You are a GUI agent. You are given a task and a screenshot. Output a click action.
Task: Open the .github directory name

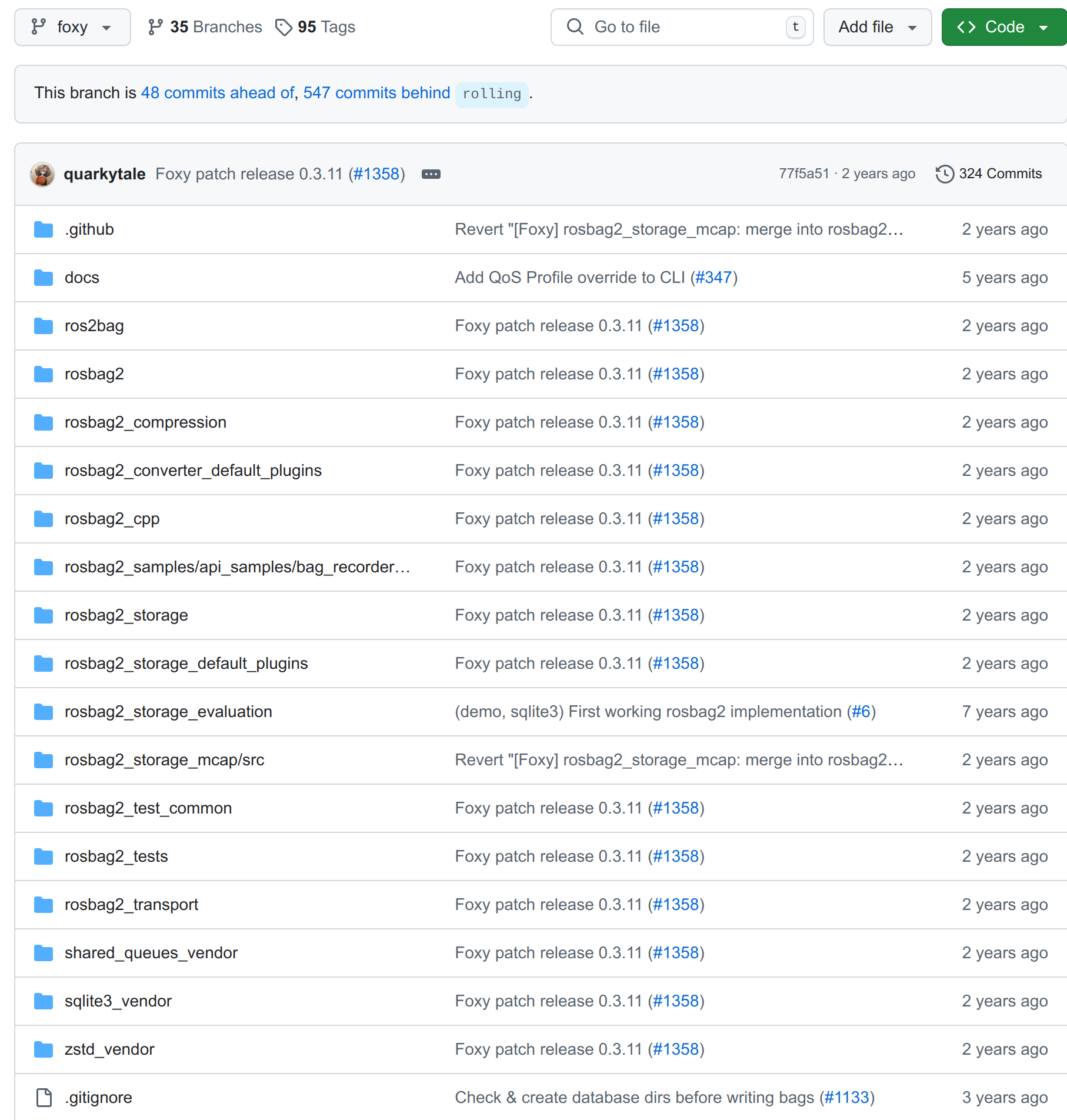[89, 229]
